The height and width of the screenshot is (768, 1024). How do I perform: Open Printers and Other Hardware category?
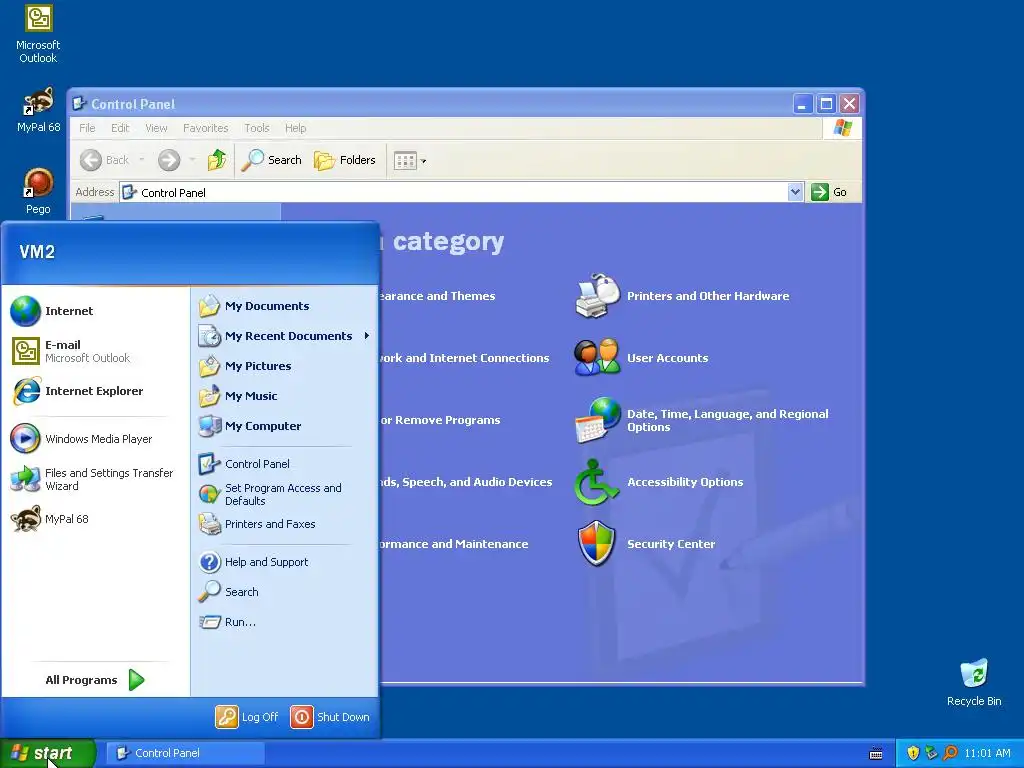coord(682,296)
